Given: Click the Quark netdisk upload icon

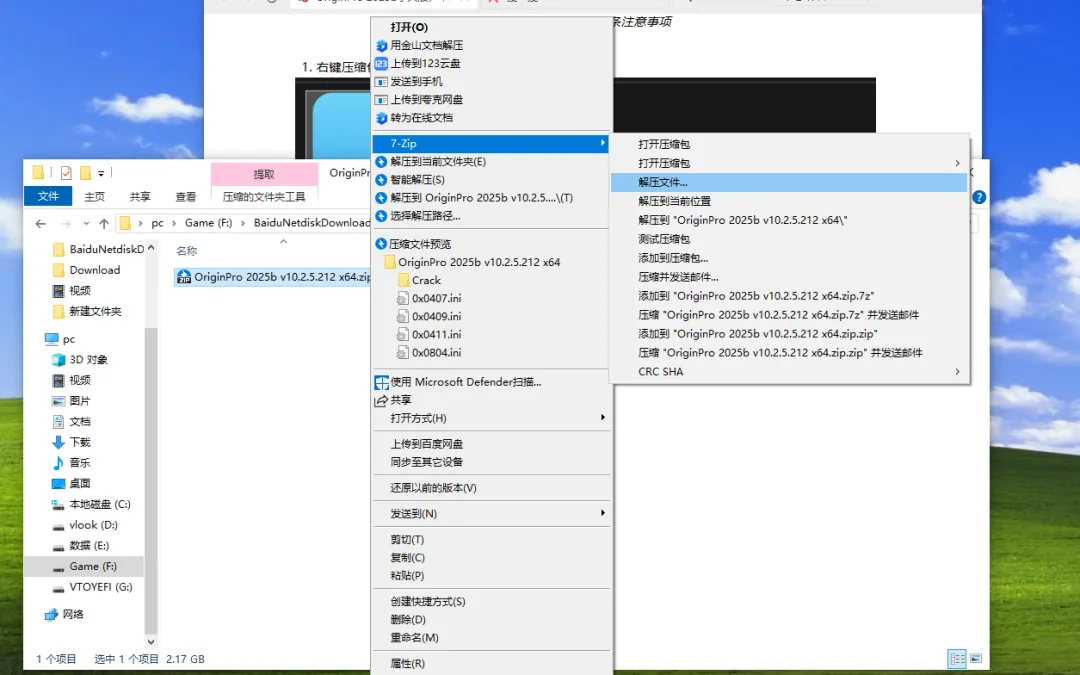Looking at the screenshot, I should [381, 99].
